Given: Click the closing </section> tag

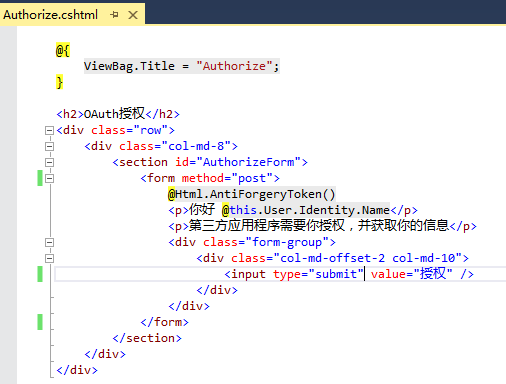Looking at the screenshot, I should coord(147,338).
